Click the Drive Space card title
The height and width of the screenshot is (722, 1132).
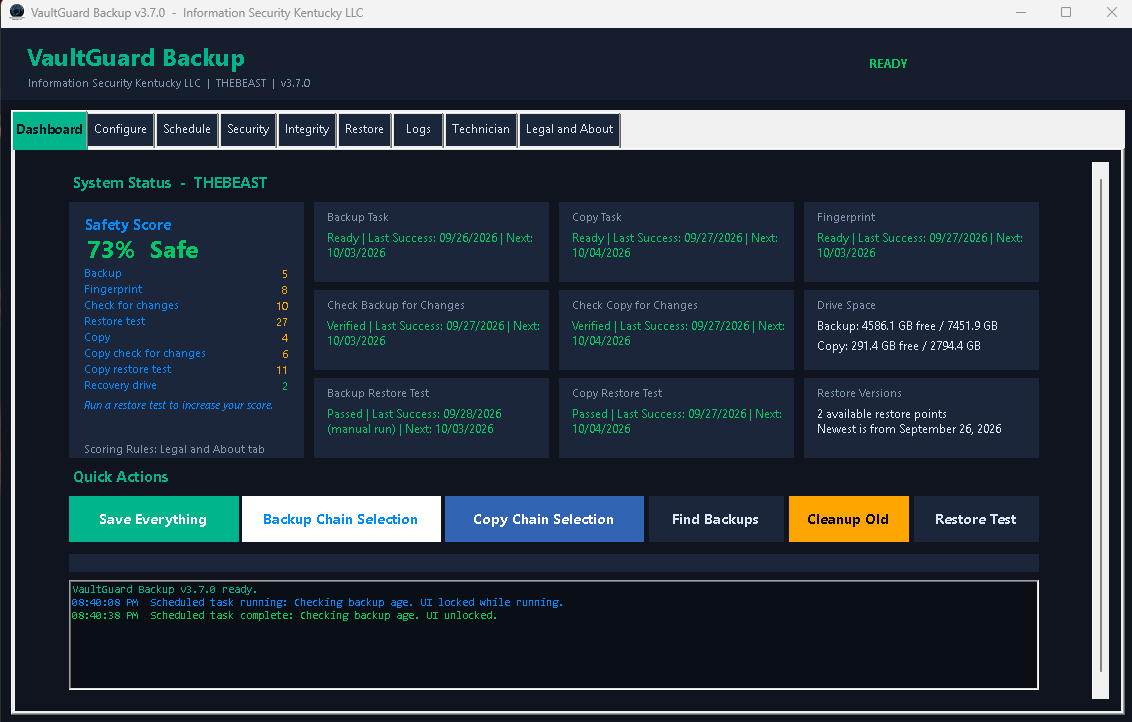(x=846, y=305)
